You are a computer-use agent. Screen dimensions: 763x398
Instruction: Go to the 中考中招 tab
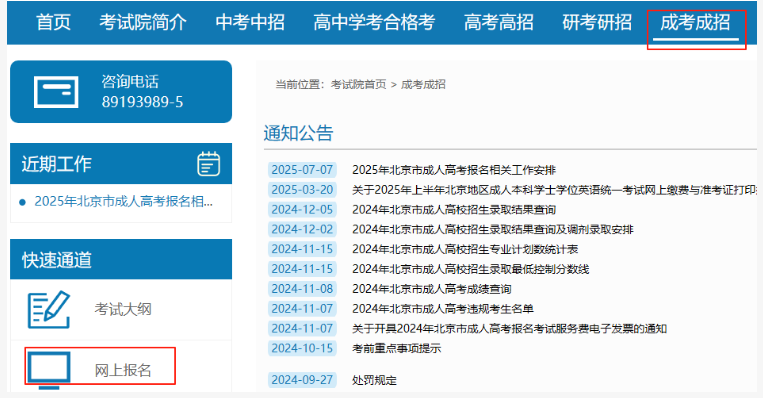(x=250, y=22)
